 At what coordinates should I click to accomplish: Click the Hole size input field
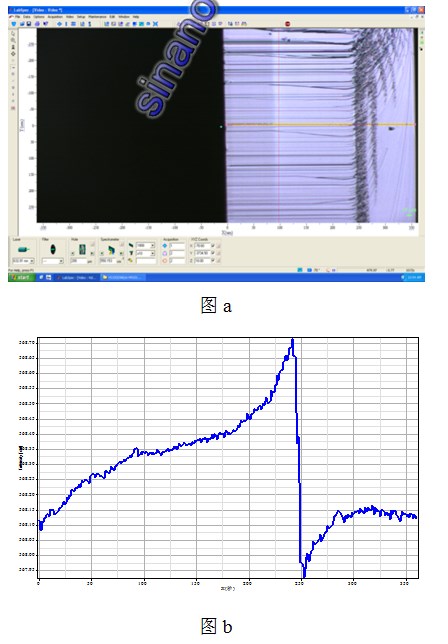pos(78,261)
